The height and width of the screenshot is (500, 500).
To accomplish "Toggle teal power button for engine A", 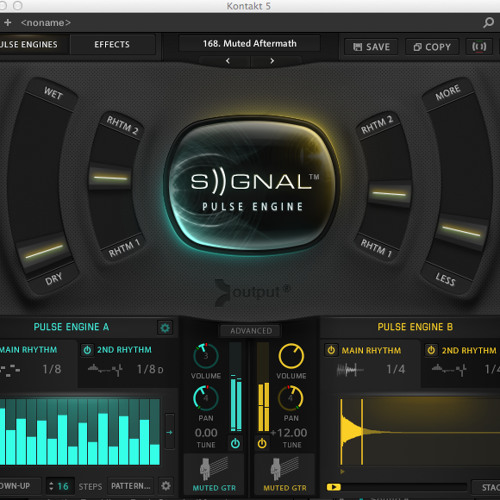I will click(x=235, y=443).
